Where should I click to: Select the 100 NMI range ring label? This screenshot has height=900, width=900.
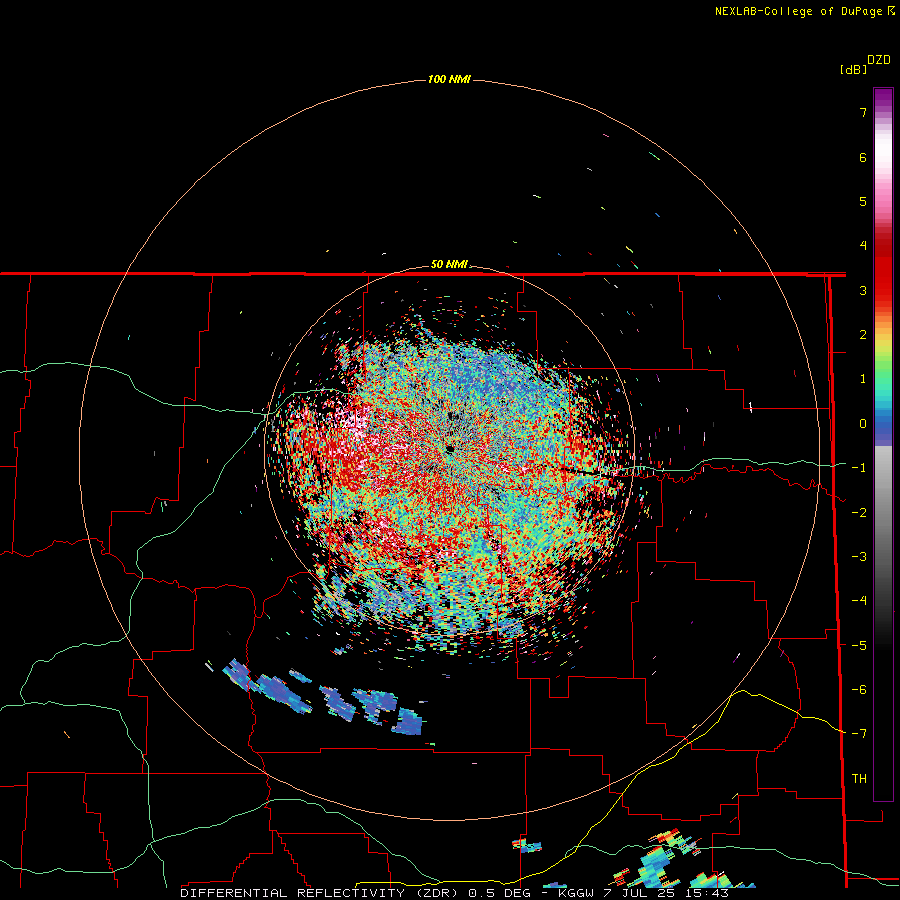[449, 79]
